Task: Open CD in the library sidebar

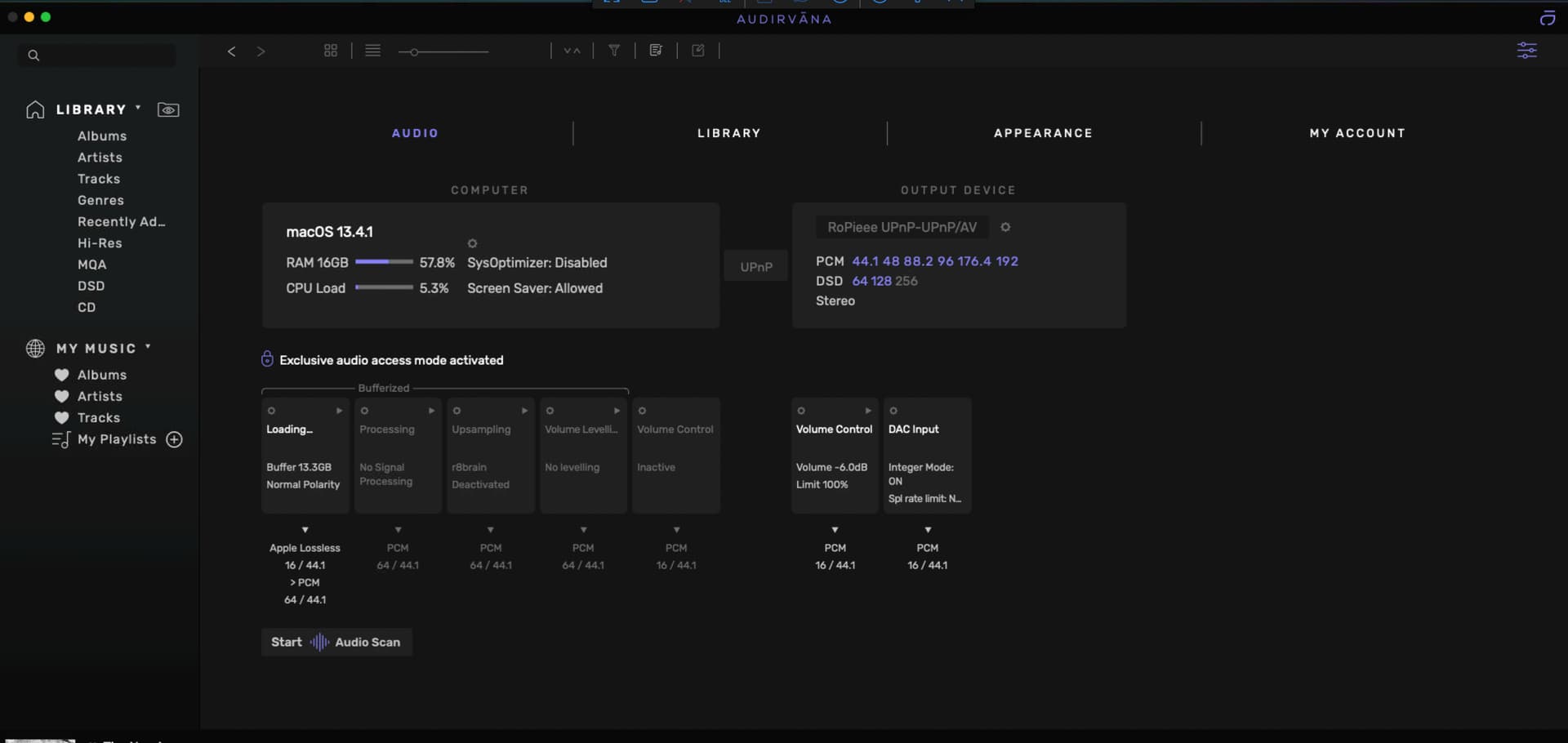Action: point(87,308)
